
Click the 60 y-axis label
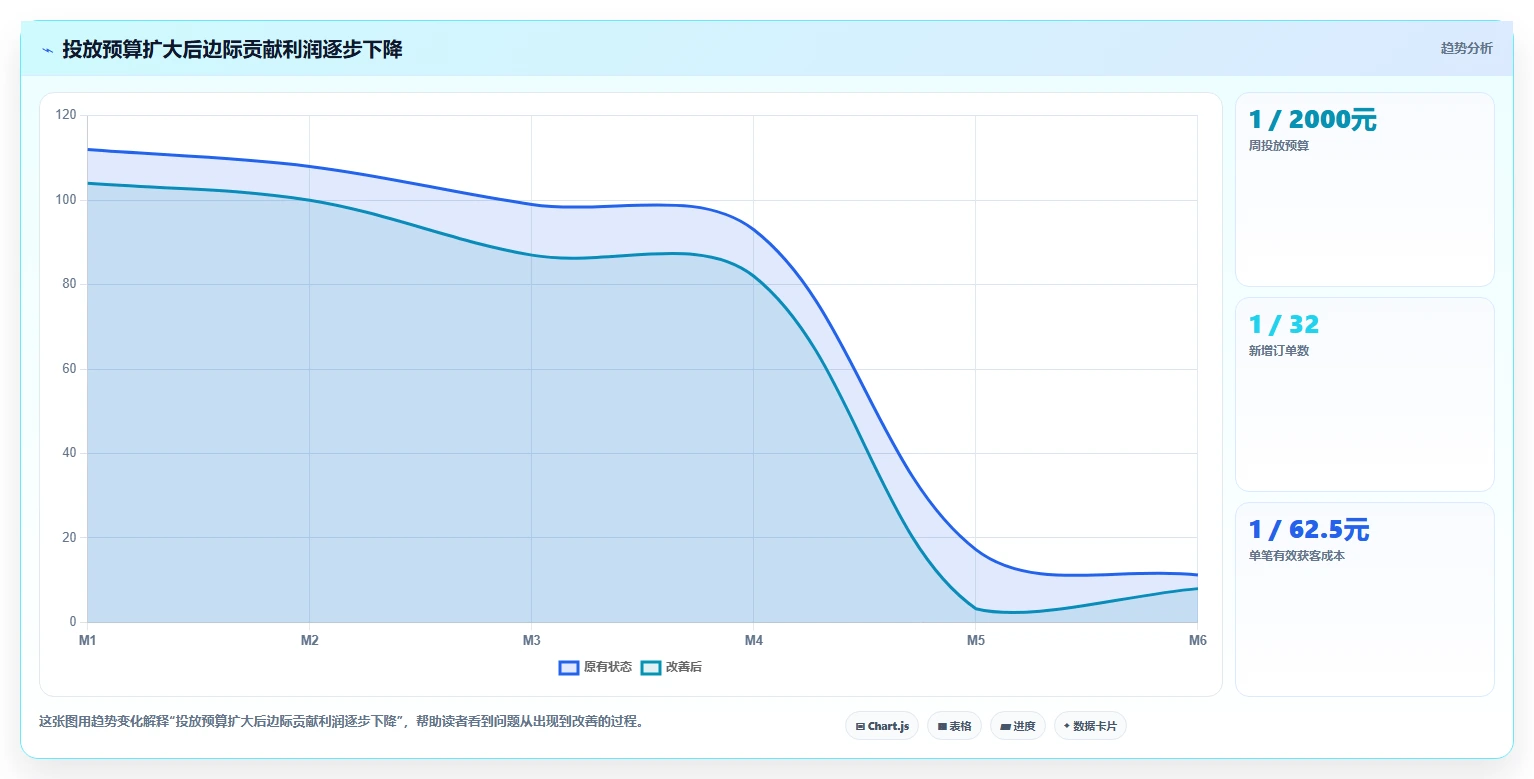click(69, 369)
